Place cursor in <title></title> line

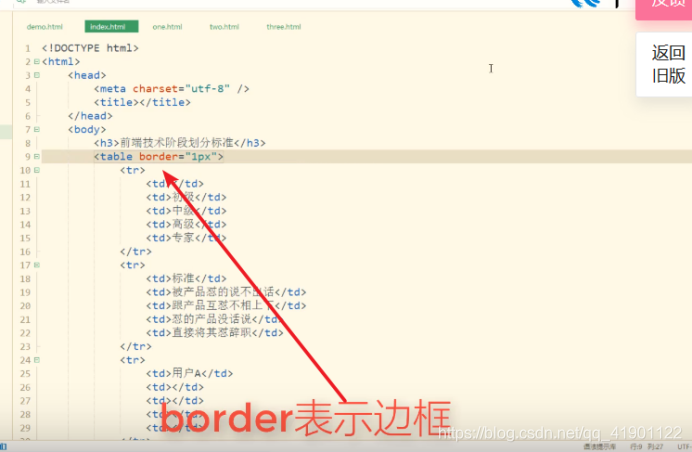142,102
